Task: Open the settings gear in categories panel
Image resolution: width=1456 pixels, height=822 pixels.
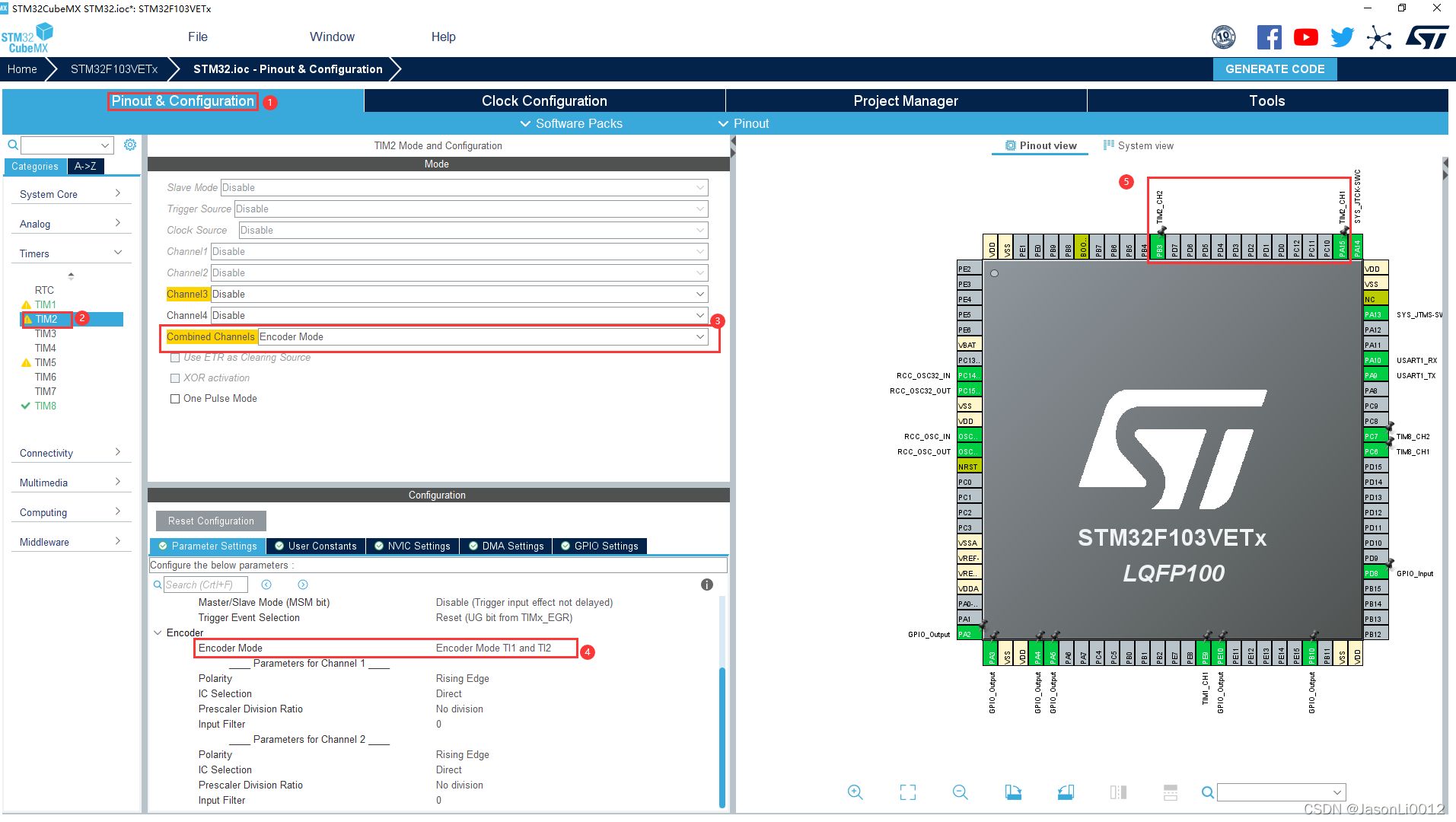Action: [130, 145]
